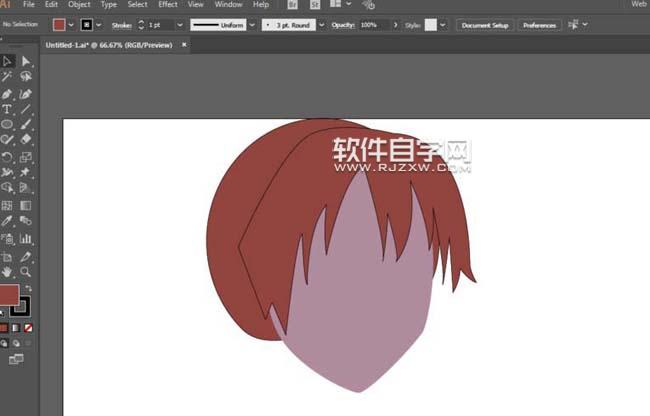This screenshot has width=650, height=416.
Task: Select the Direct Selection tool
Action: pyautogui.click(x=26, y=61)
